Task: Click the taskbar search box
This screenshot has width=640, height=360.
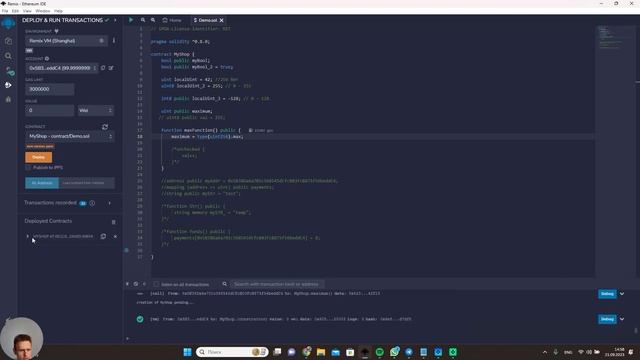Action: tap(232, 352)
